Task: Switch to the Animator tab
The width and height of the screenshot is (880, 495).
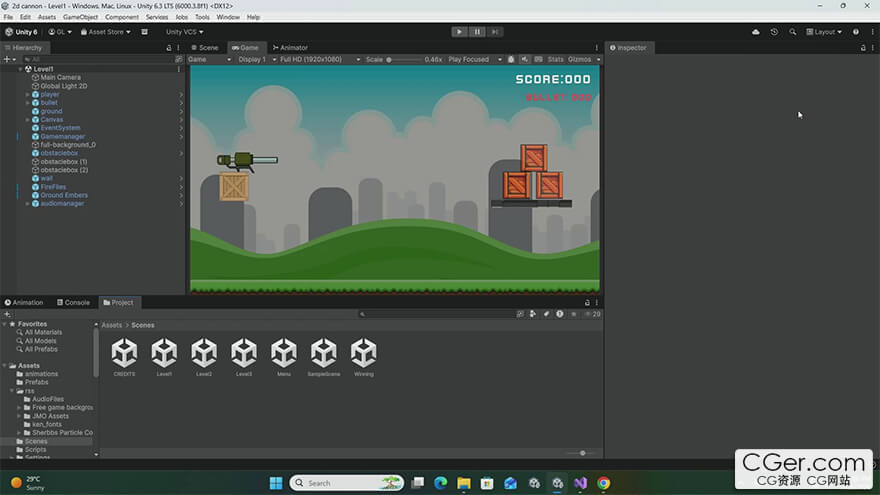Action: pyautogui.click(x=290, y=48)
